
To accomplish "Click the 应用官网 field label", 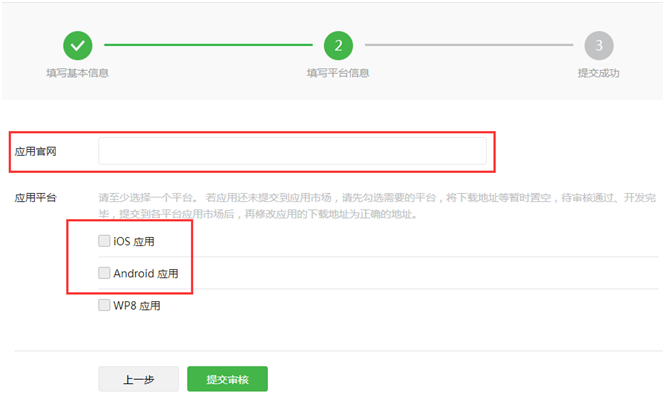I will click(x=34, y=151).
